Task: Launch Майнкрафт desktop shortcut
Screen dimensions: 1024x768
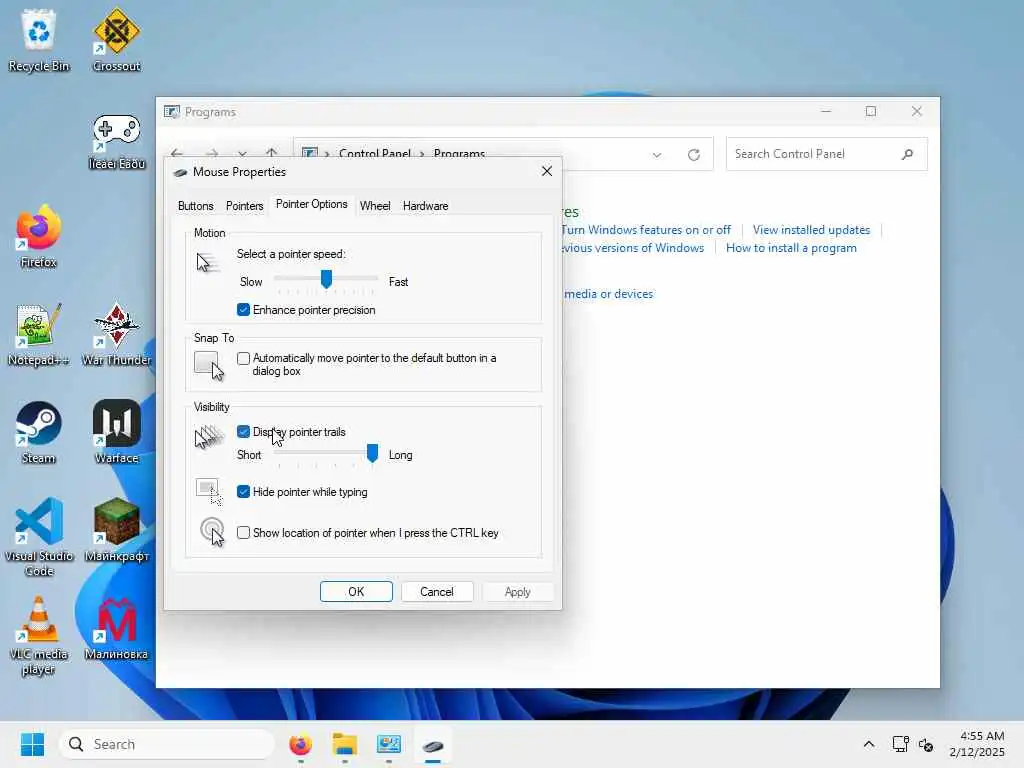Action: click(x=116, y=530)
